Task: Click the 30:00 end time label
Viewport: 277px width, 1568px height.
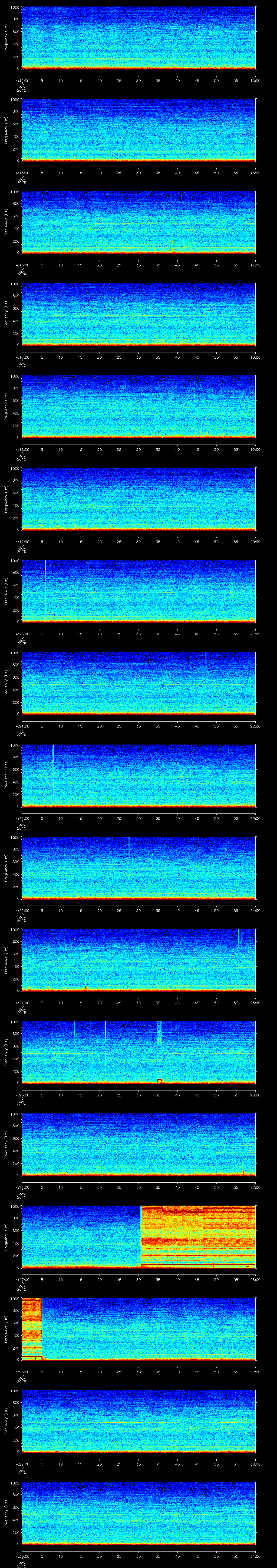Action: click(x=256, y=1464)
